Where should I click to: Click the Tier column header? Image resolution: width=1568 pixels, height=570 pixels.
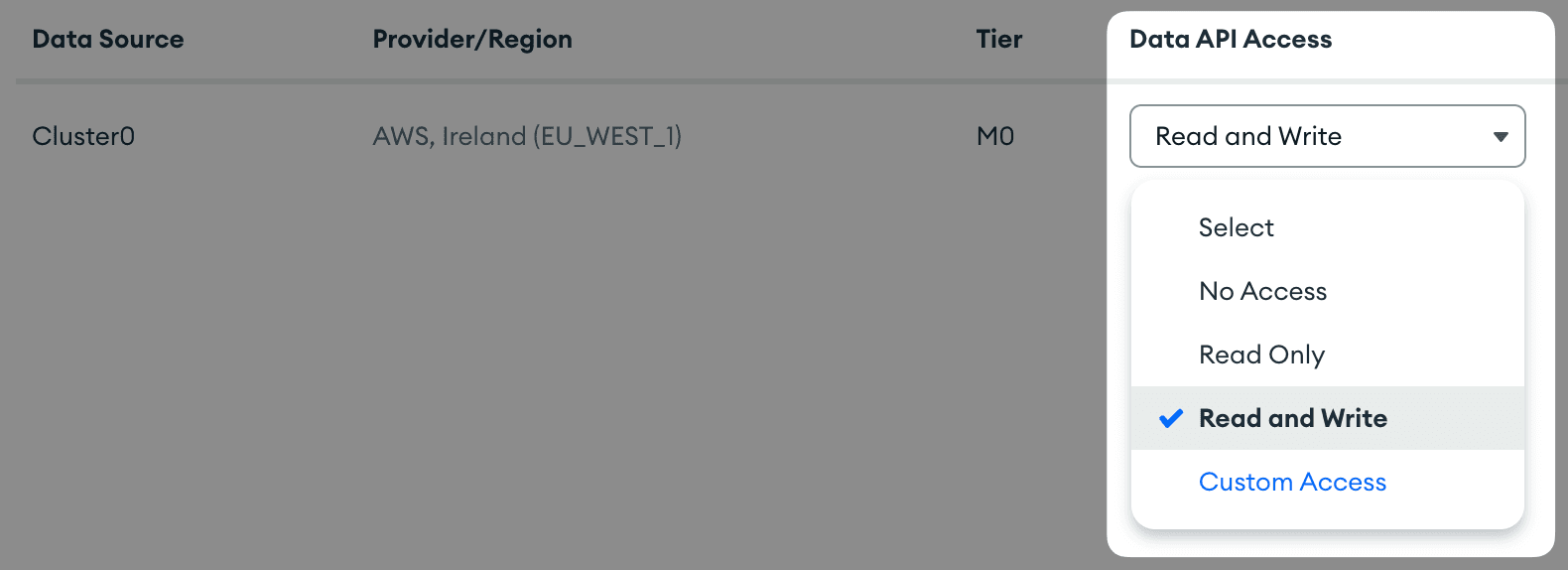(998, 40)
